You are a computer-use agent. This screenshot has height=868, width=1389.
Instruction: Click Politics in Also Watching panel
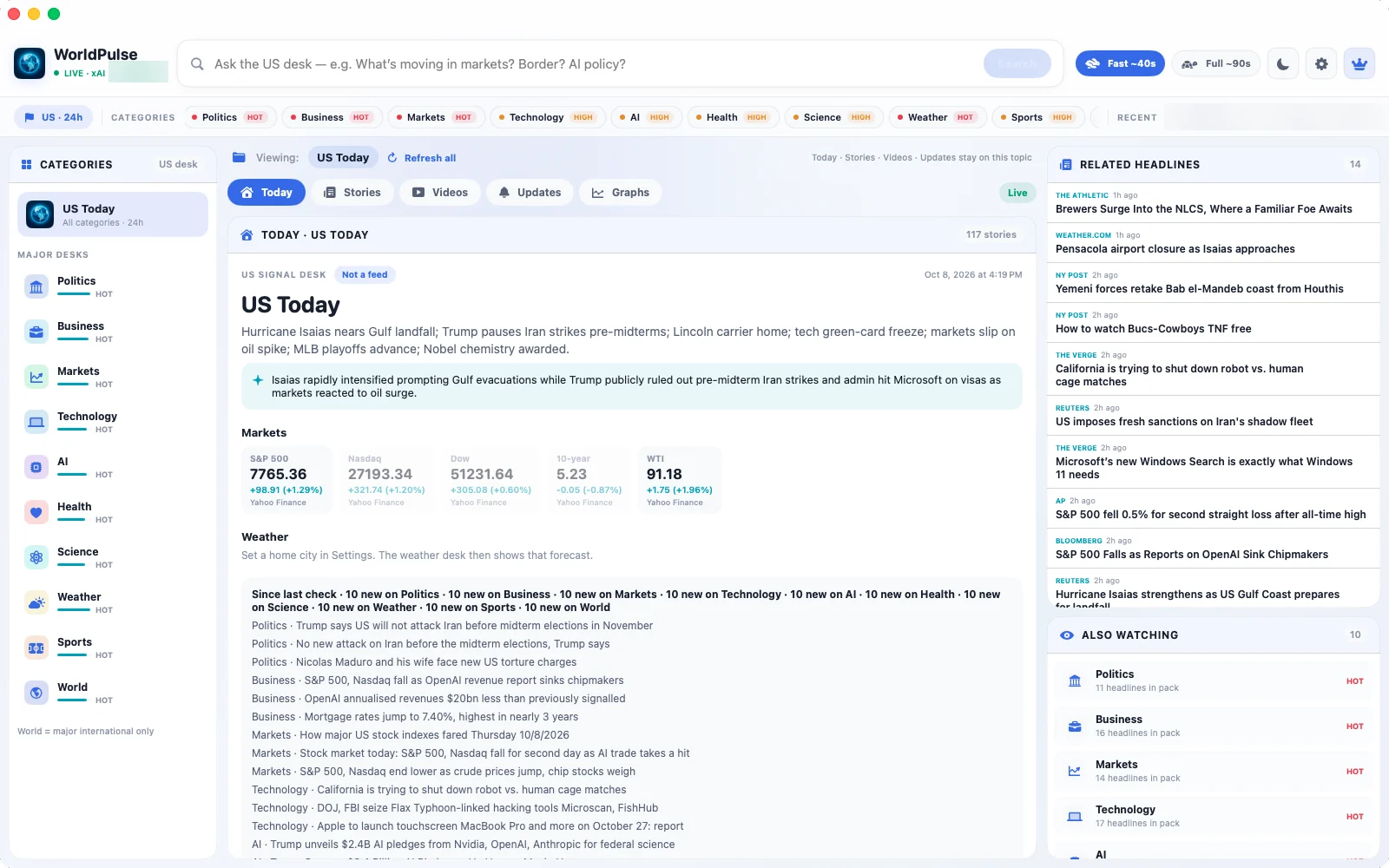(x=1214, y=681)
